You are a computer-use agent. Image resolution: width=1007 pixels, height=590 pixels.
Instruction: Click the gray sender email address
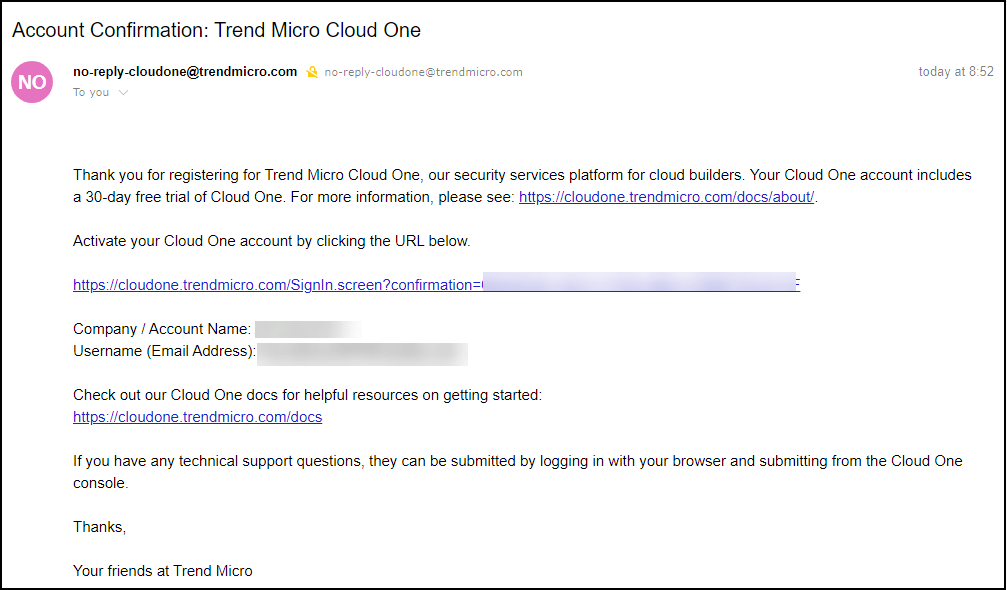pyautogui.click(x=424, y=72)
